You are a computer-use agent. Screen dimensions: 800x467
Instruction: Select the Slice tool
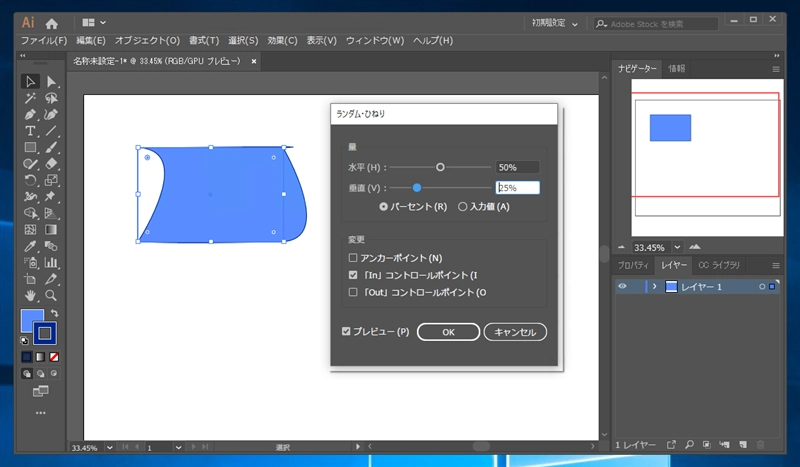click(51, 279)
